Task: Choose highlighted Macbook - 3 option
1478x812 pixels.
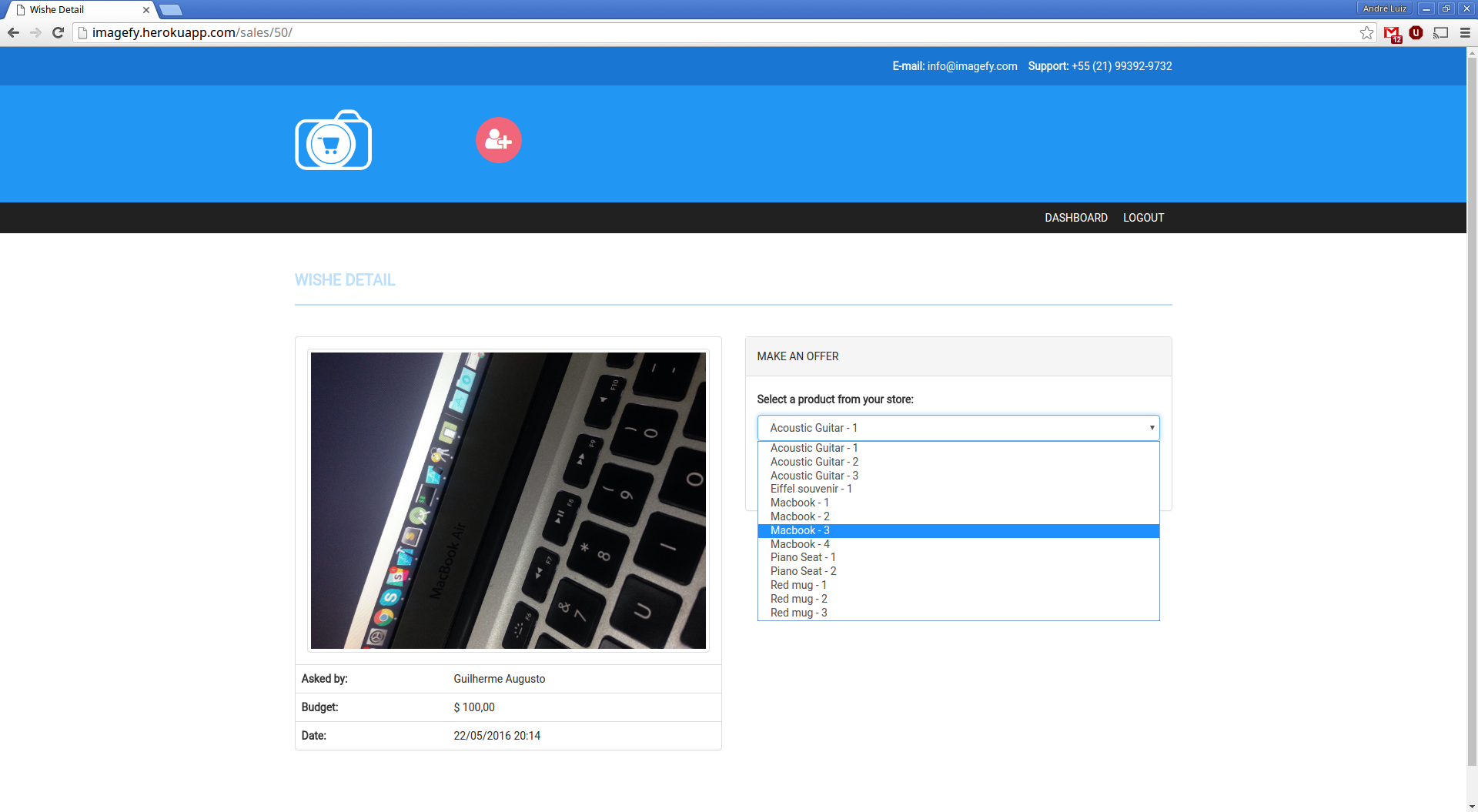Action: click(x=958, y=530)
